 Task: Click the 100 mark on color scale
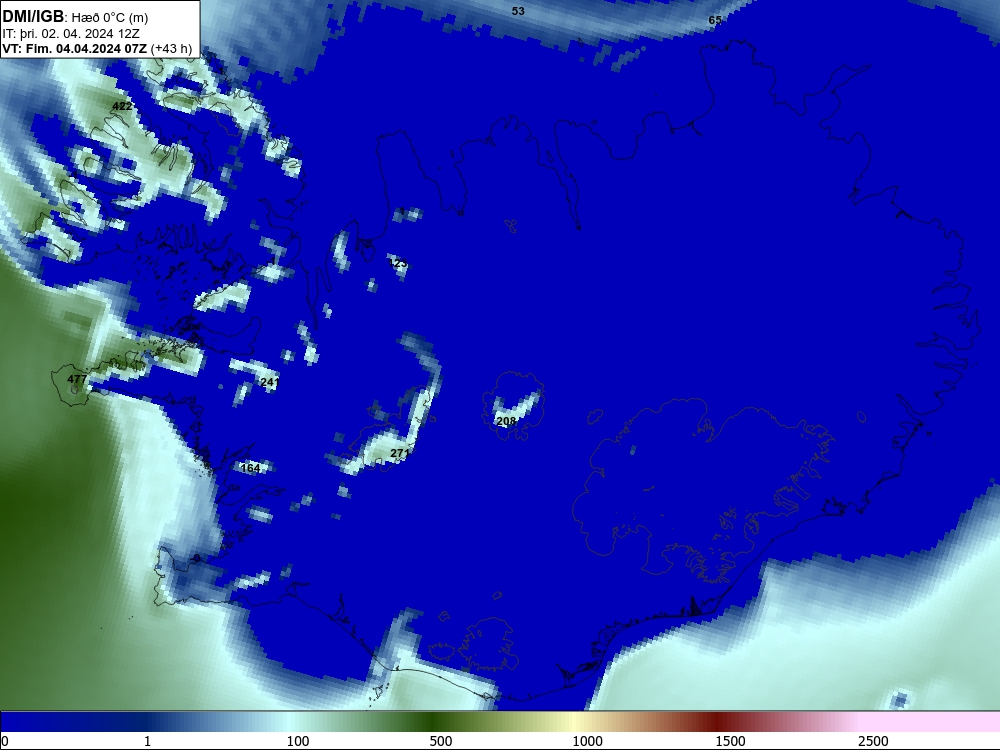coord(298,741)
